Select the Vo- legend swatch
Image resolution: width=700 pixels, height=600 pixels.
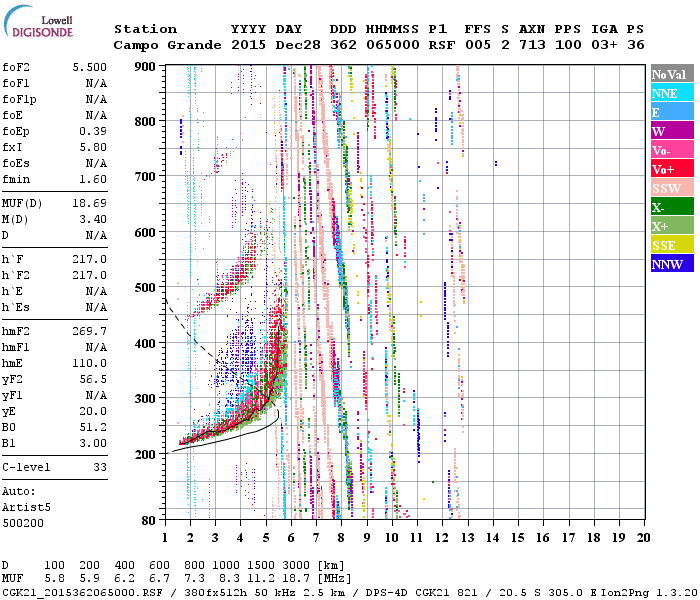[672, 150]
